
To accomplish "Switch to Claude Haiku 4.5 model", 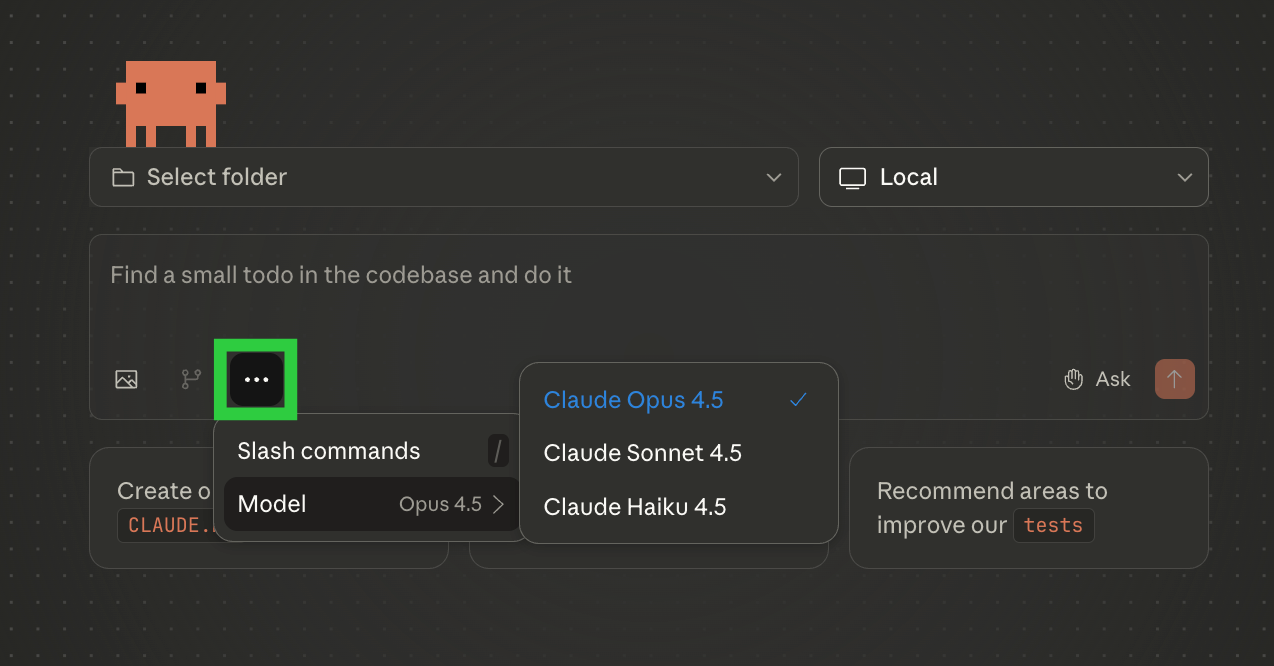I will 634,507.
